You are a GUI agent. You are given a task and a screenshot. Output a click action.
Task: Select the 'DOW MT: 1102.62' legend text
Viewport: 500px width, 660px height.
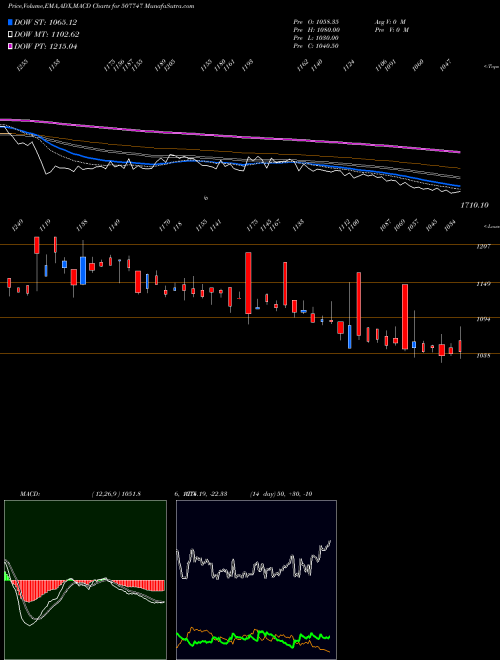(47, 34)
